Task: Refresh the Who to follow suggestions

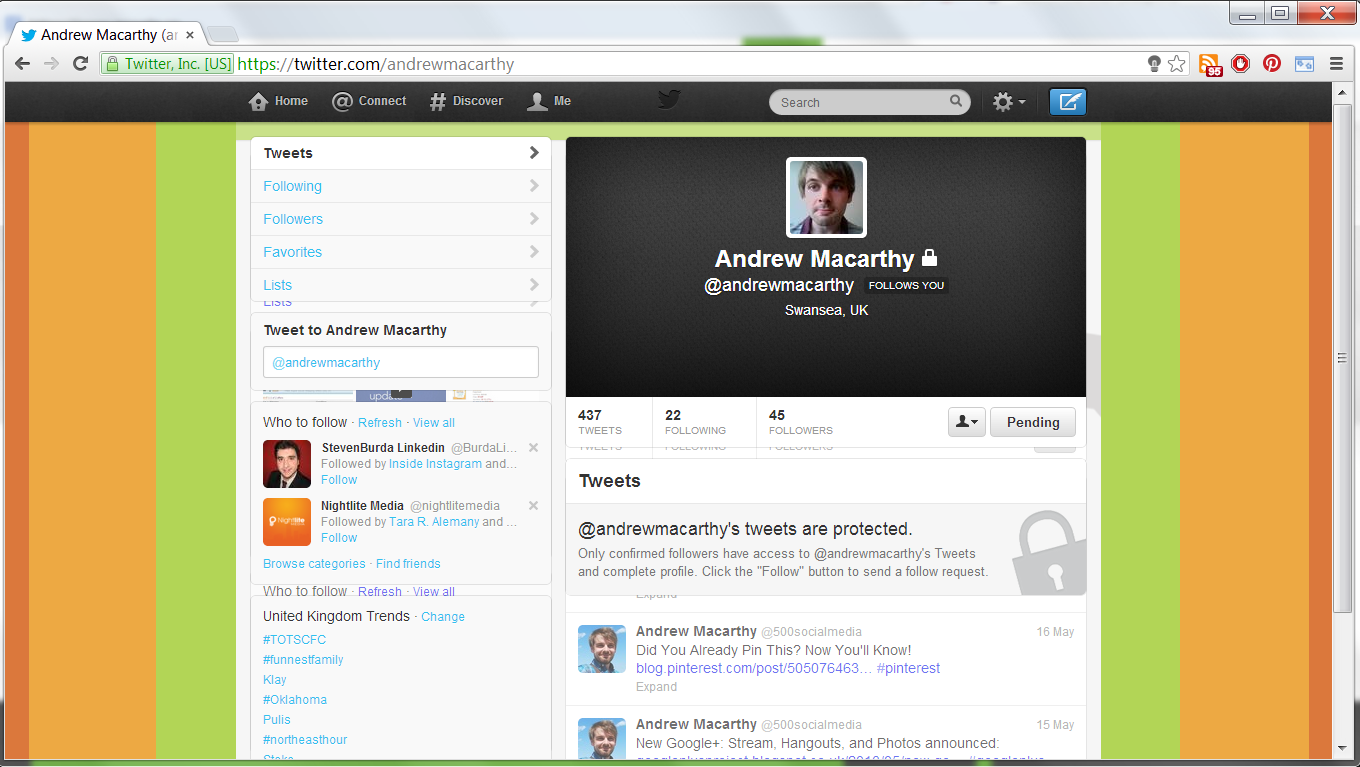Action: pos(380,423)
